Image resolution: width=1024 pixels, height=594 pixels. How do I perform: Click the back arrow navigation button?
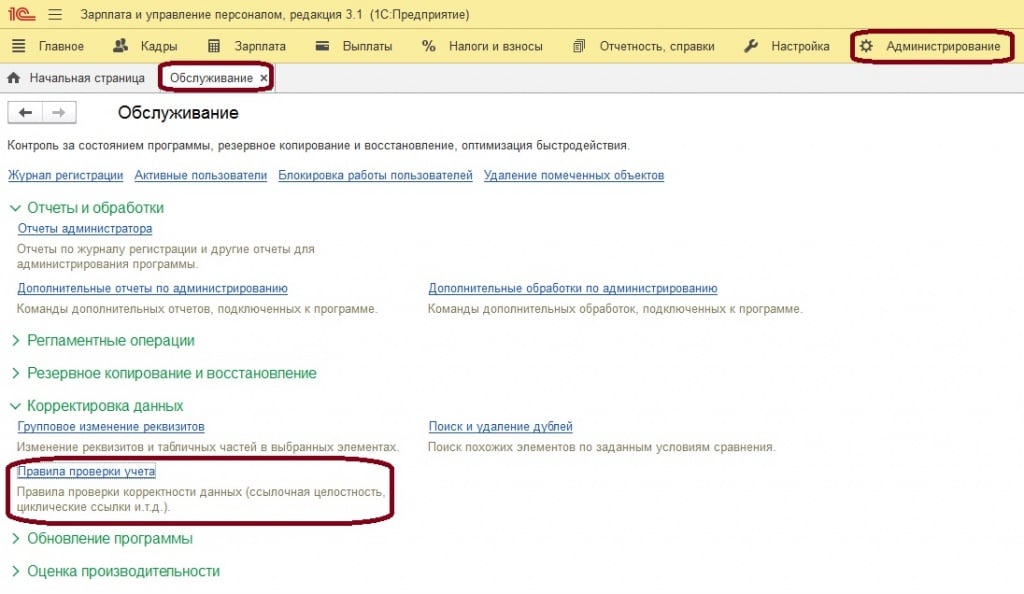25,113
